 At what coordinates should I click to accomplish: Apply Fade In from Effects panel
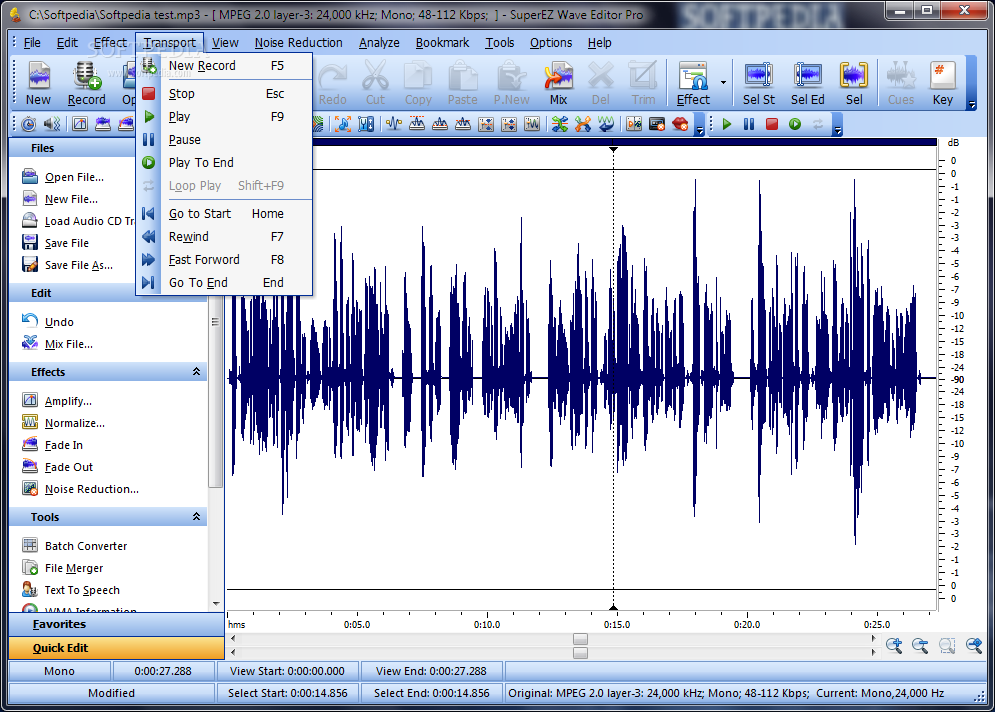pos(53,445)
